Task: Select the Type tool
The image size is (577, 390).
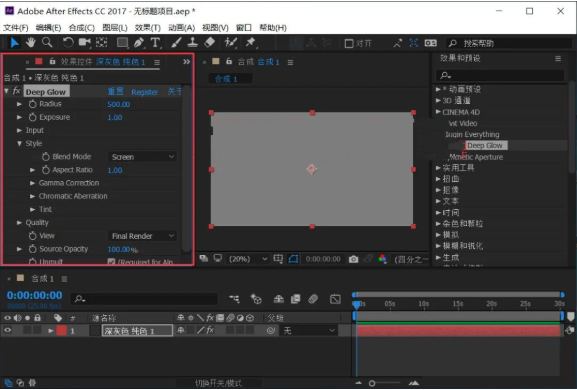Action: coord(155,43)
